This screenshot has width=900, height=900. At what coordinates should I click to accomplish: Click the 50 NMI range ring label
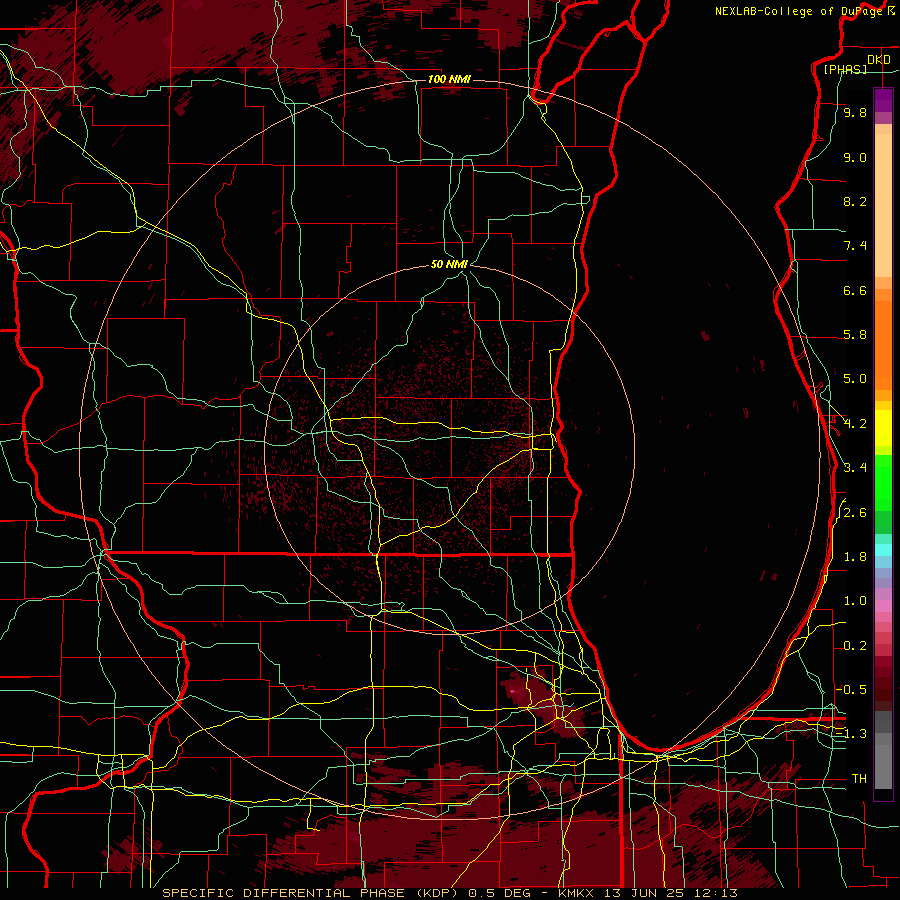(449, 264)
